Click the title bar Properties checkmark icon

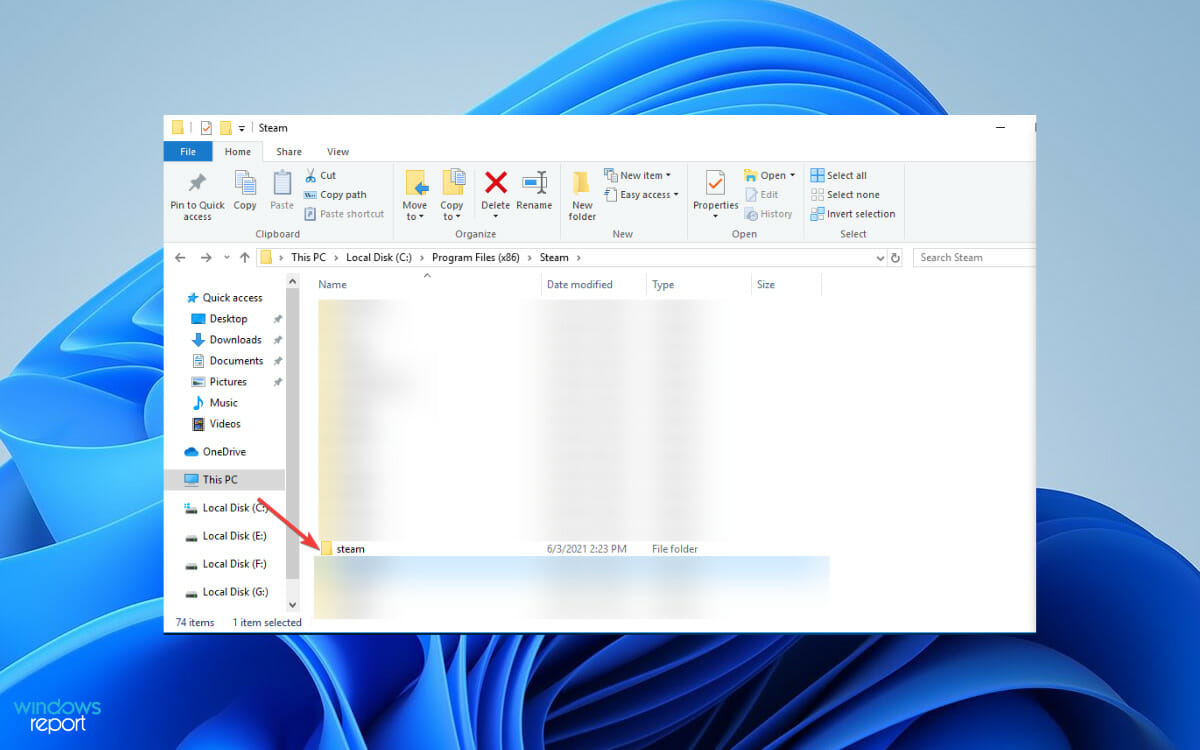point(206,127)
